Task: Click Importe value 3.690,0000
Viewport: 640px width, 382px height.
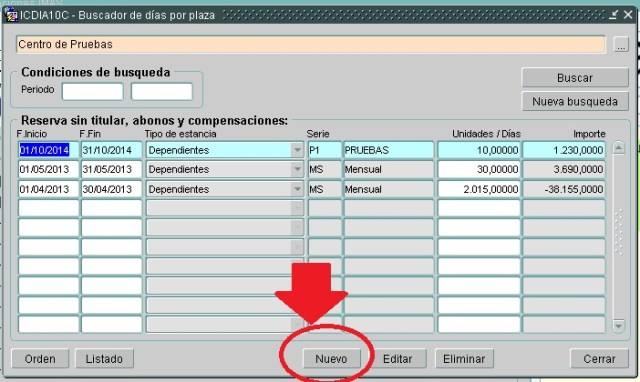Action: point(564,169)
